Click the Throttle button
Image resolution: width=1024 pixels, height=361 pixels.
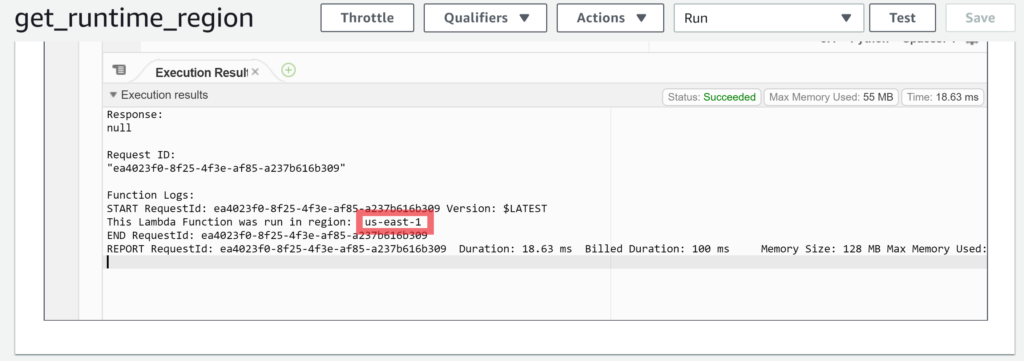click(367, 18)
